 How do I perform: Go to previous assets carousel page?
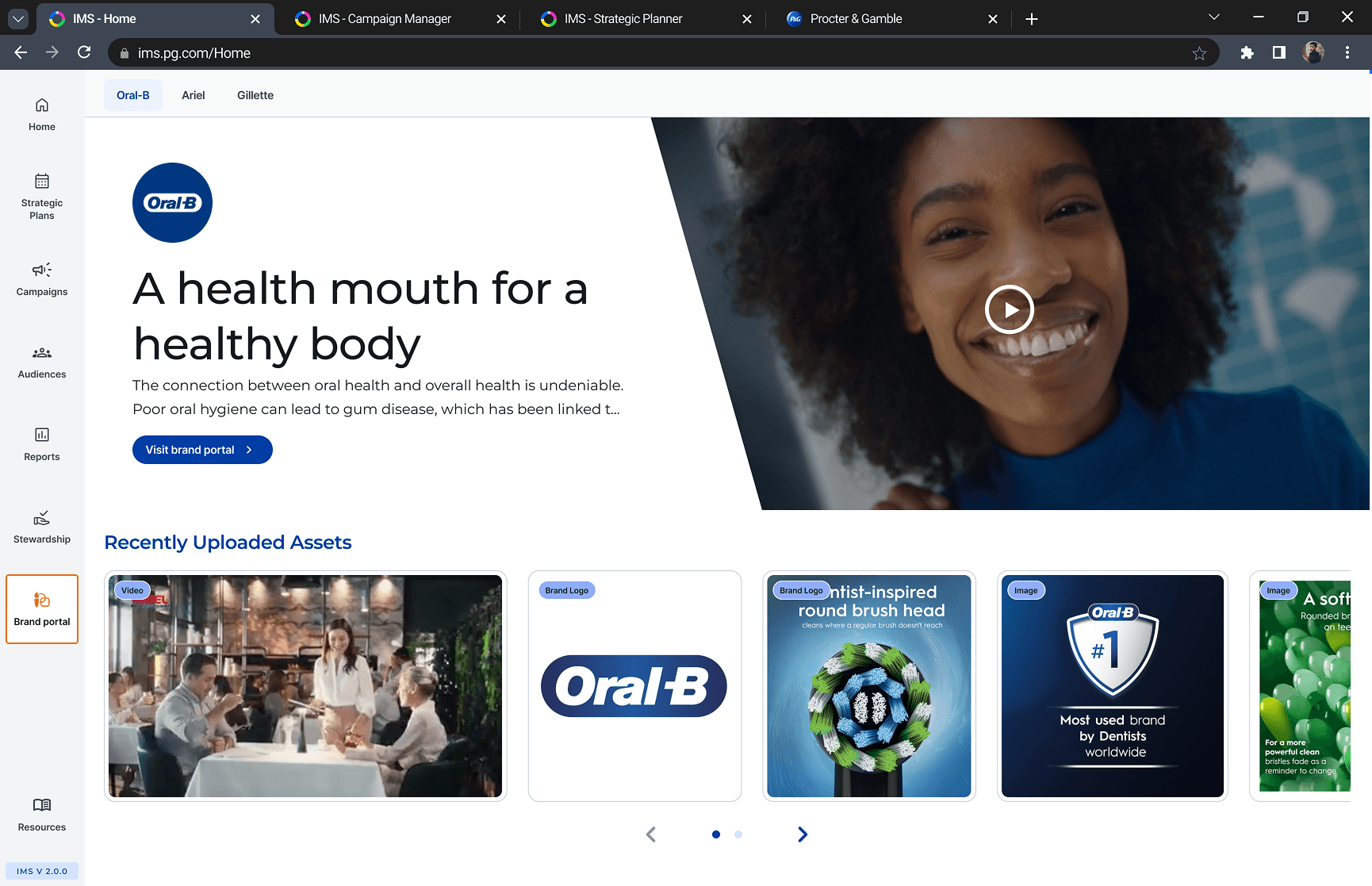pyautogui.click(x=651, y=834)
